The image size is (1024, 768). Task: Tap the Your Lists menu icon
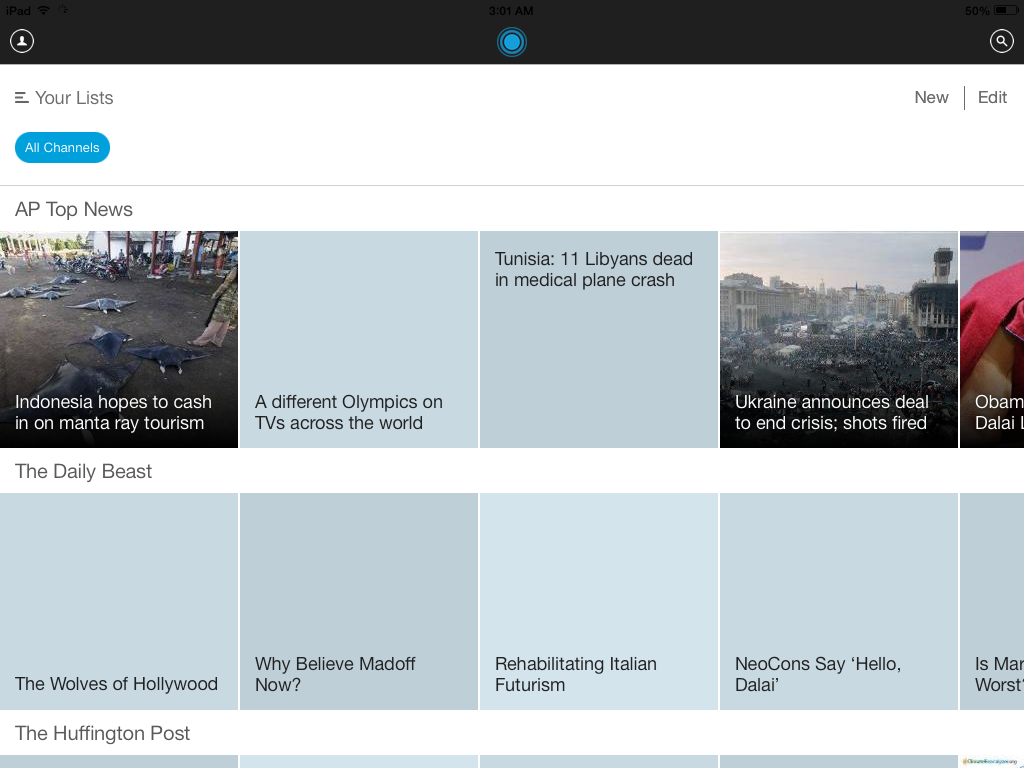tap(22, 98)
